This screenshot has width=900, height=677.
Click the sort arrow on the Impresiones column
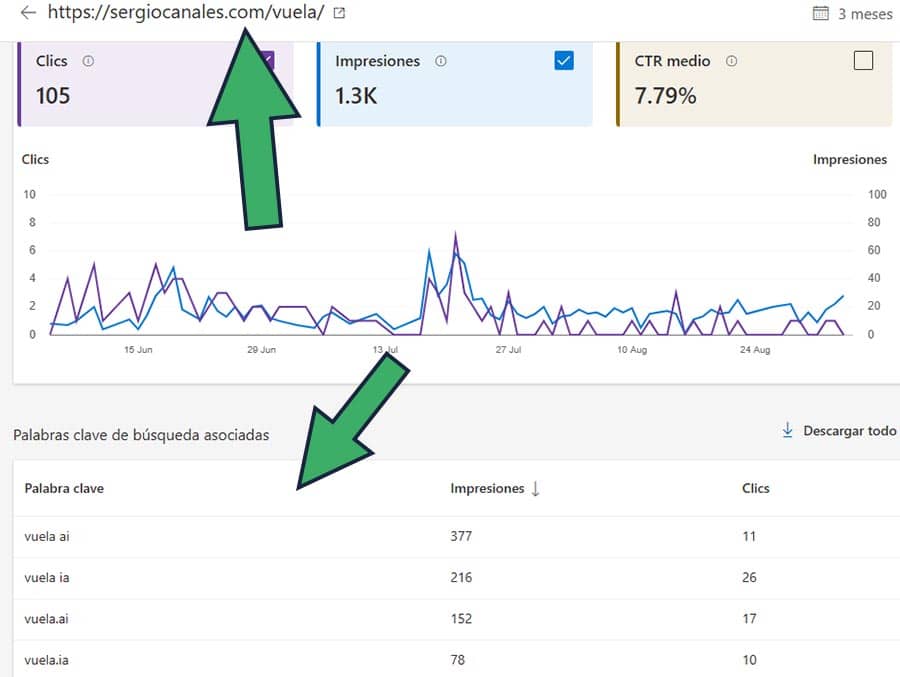537,489
